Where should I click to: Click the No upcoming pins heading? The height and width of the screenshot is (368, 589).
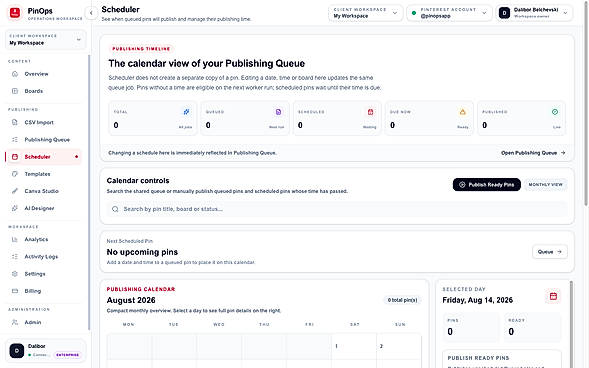point(142,252)
